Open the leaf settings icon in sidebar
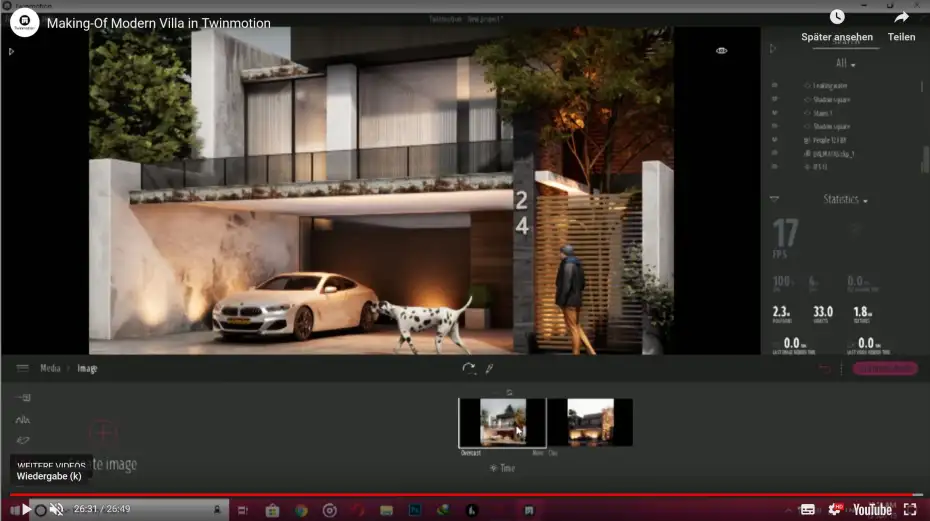The image size is (930, 521). pyautogui.click(x=23, y=440)
